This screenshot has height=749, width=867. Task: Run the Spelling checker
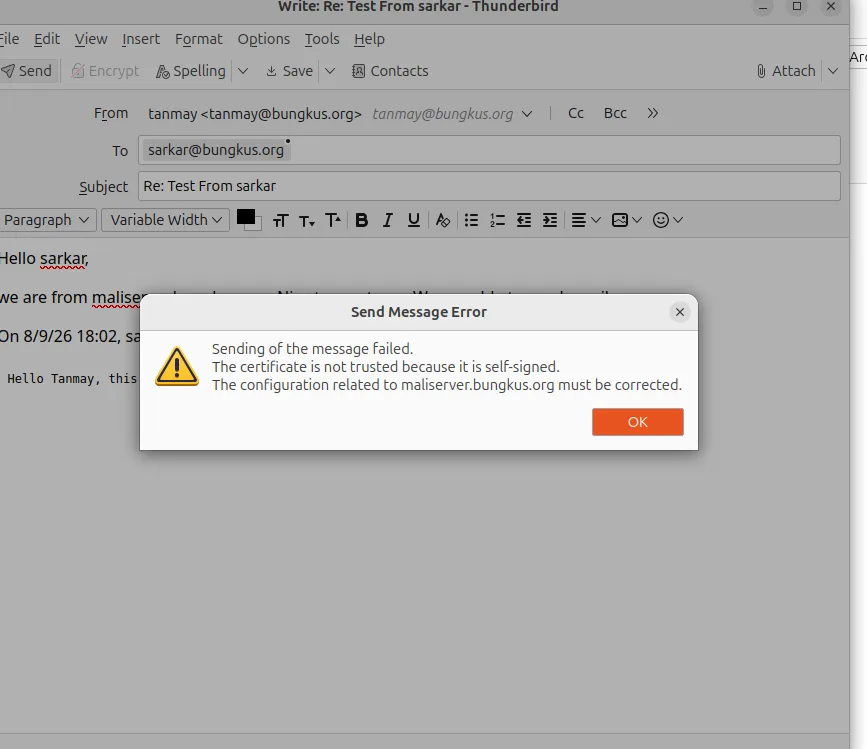[191, 71]
